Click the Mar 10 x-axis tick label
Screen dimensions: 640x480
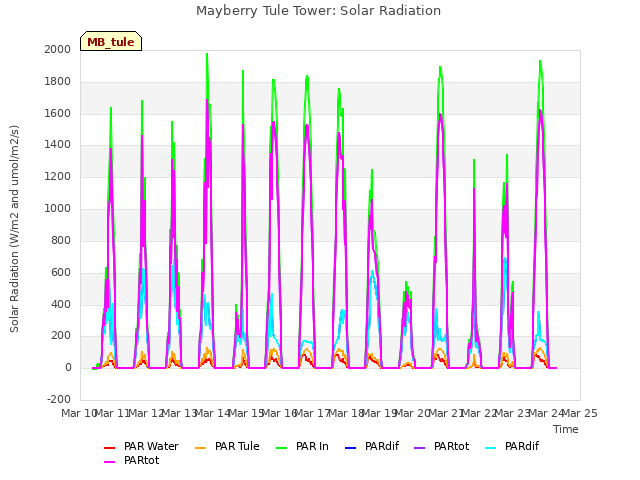click(x=78, y=413)
